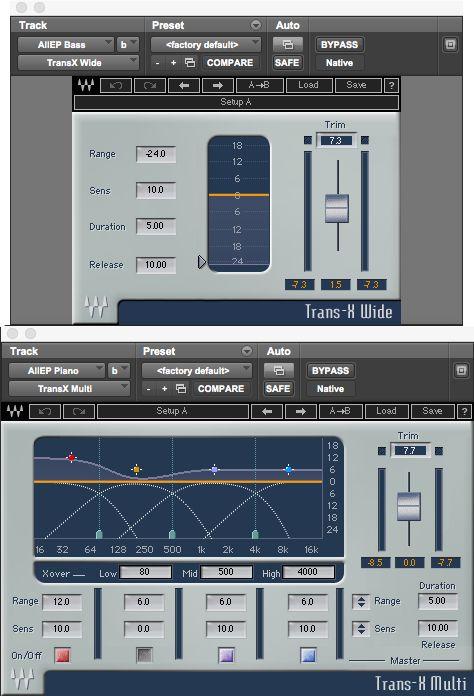Toggle the purple high-mid band On/Off button
The height and width of the screenshot is (696, 474).
tap(226, 655)
